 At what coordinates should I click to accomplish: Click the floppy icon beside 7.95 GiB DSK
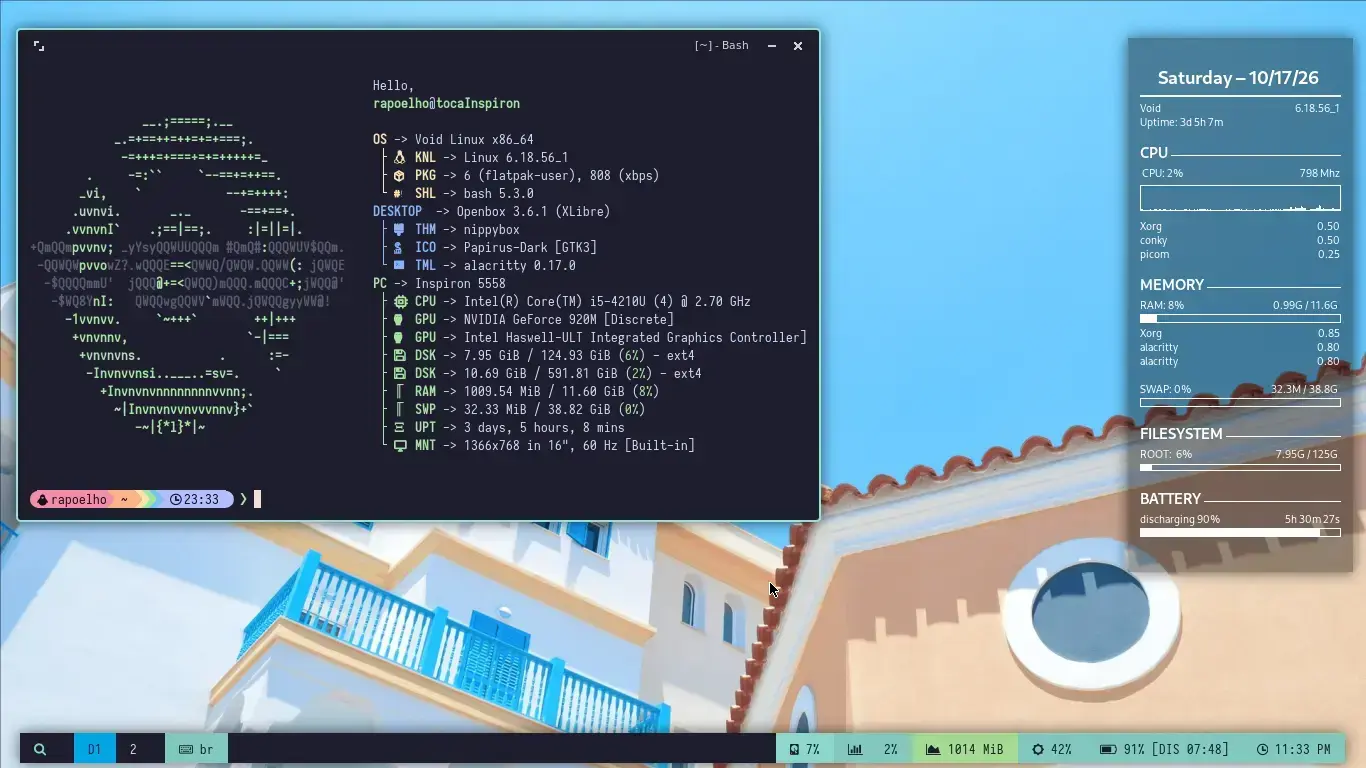[x=400, y=355]
